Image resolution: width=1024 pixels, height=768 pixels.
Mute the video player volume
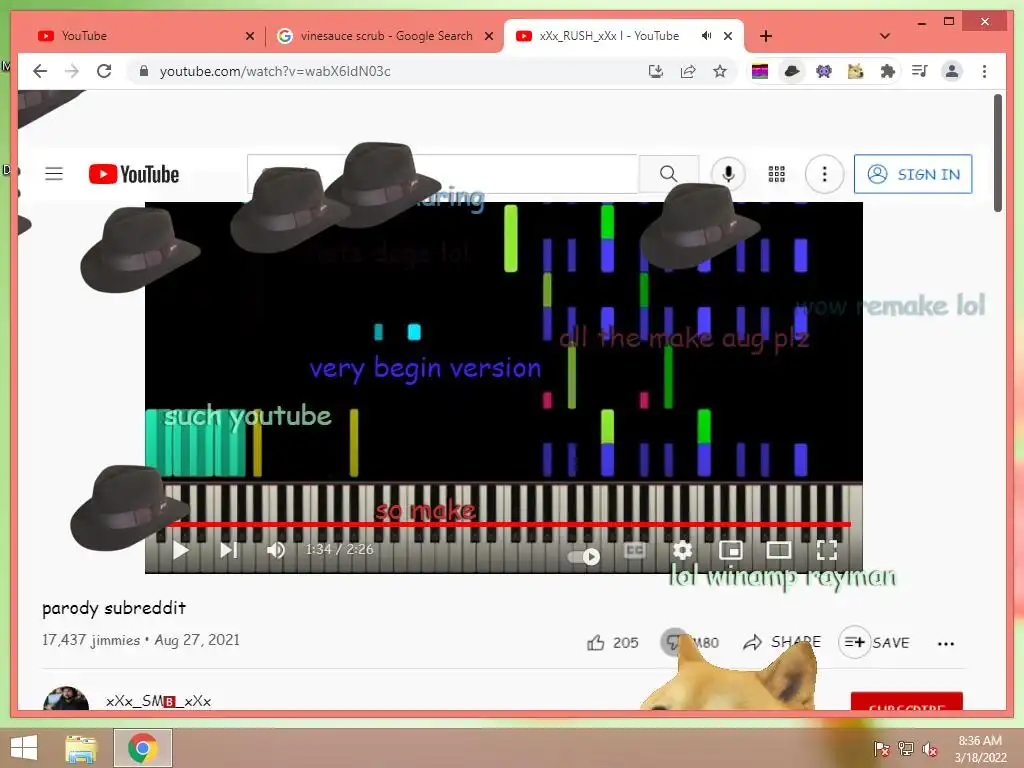[x=276, y=550]
